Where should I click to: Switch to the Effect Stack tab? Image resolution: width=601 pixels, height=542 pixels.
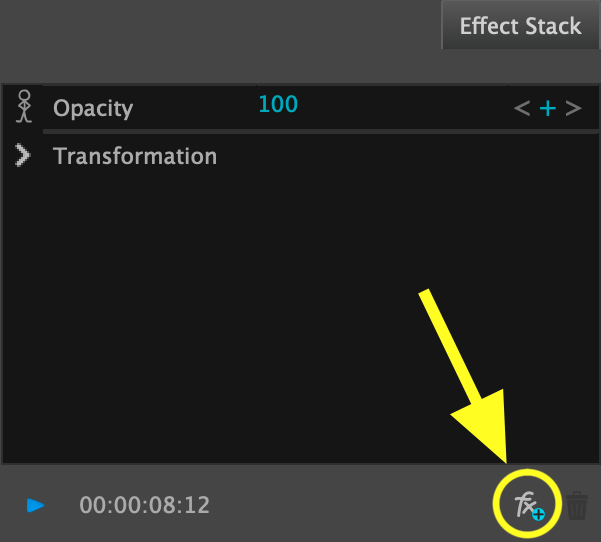coord(520,26)
